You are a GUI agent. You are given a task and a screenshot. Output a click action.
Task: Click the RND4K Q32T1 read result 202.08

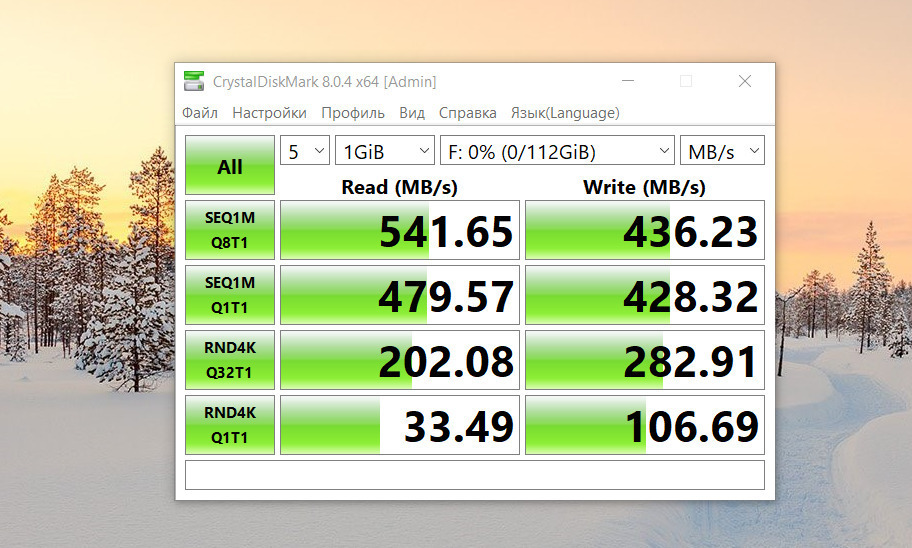(x=400, y=360)
